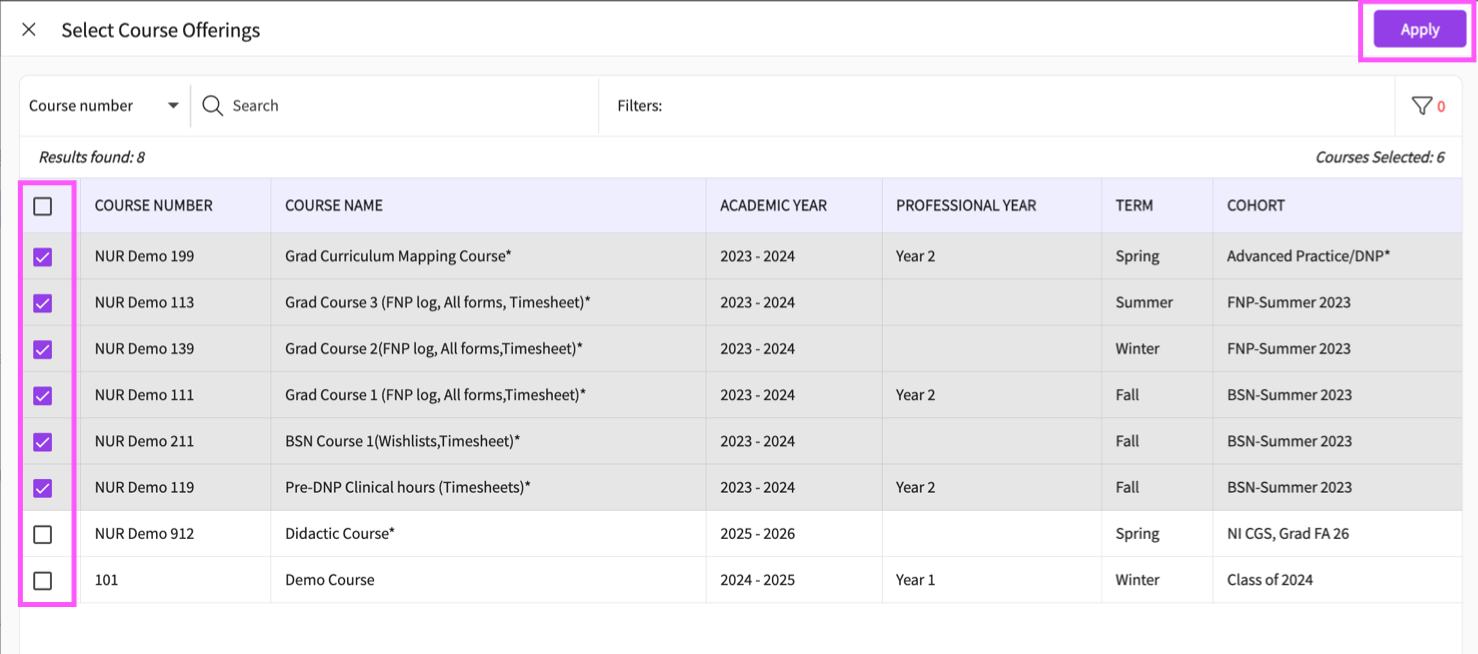Click the Course Name column header
The width and height of the screenshot is (1478, 654).
click(x=334, y=206)
